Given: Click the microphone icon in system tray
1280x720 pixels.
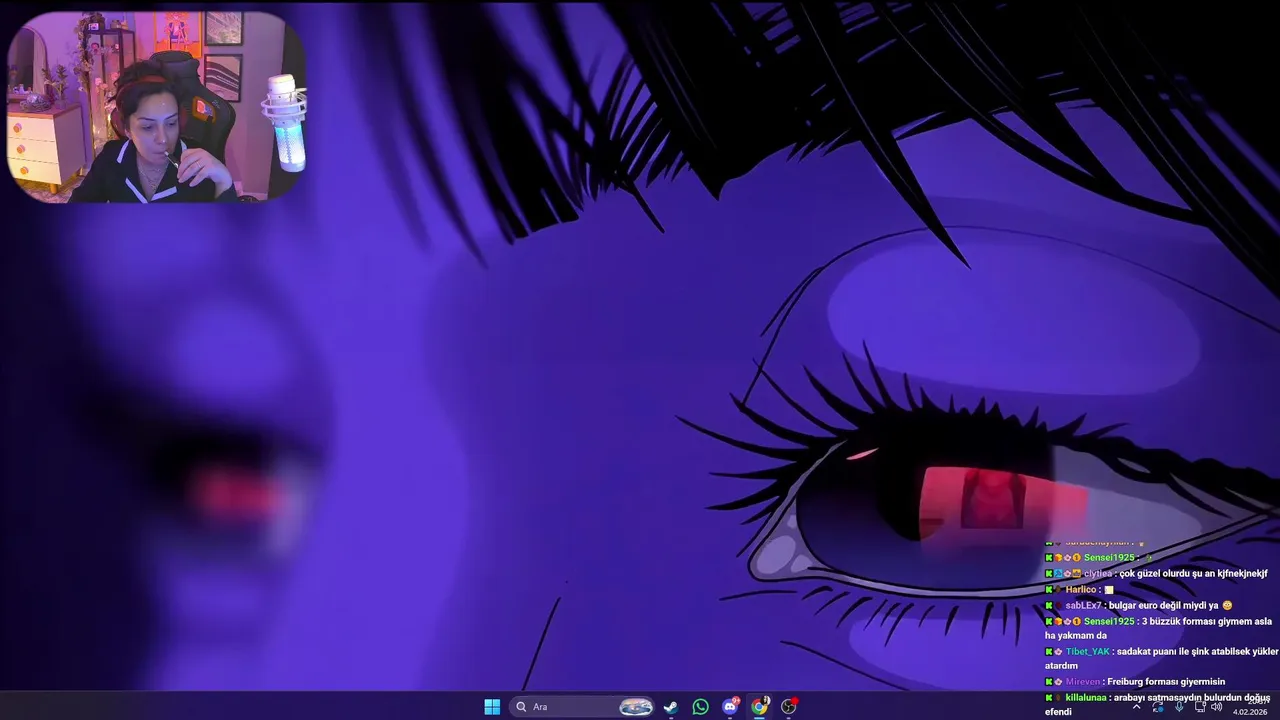Looking at the screenshot, I should tap(1179, 707).
